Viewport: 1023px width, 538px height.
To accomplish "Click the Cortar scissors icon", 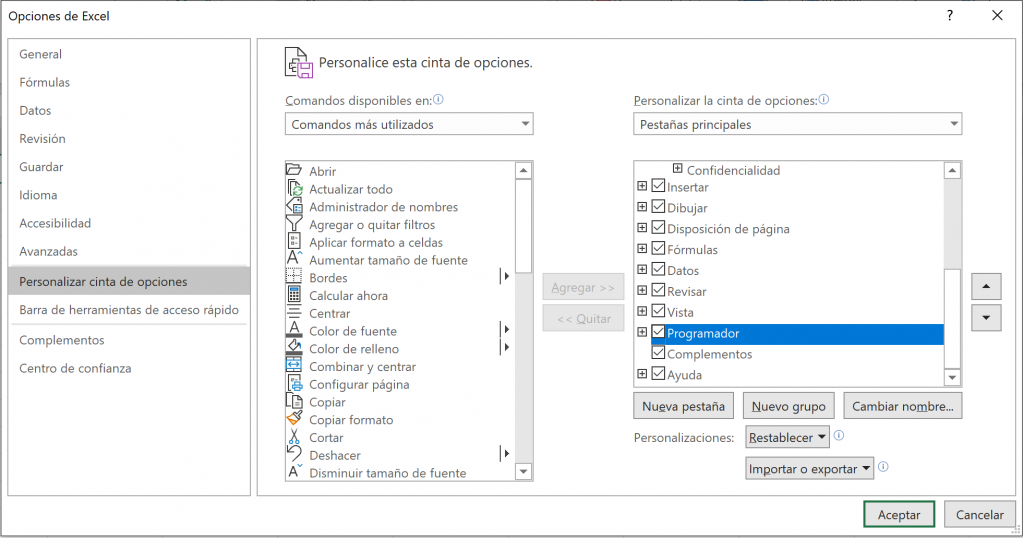I will pos(294,436).
